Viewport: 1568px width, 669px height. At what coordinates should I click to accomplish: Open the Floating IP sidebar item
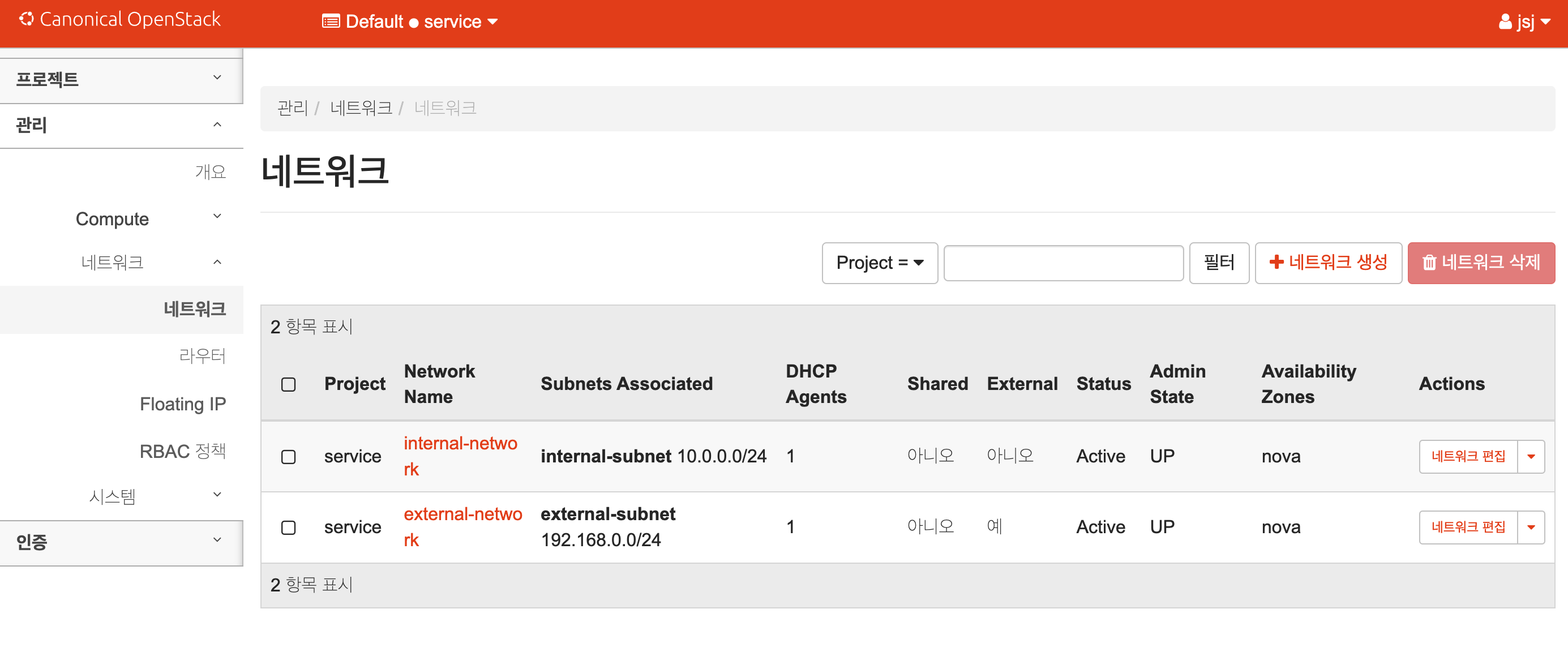[183, 404]
